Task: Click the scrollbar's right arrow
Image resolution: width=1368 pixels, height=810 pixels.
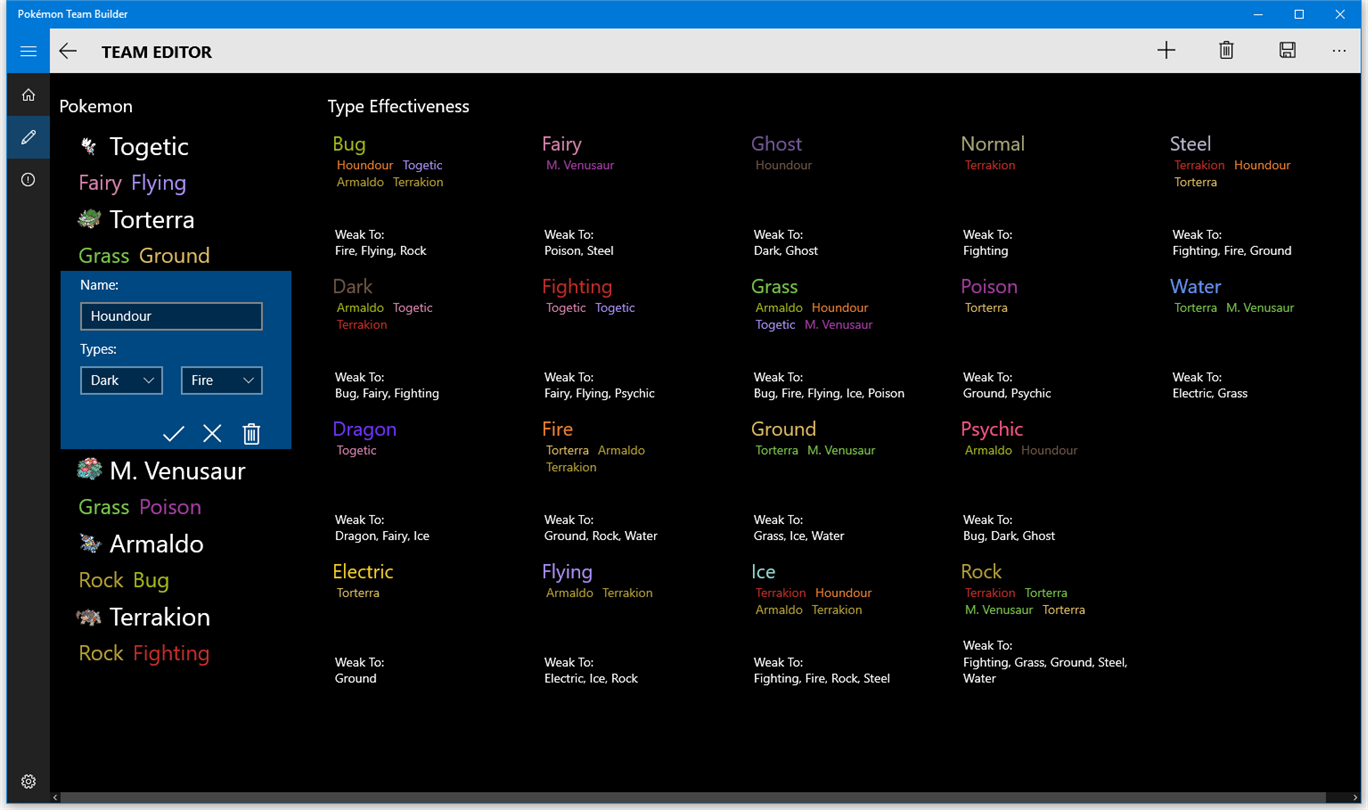Action: (x=1355, y=797)
